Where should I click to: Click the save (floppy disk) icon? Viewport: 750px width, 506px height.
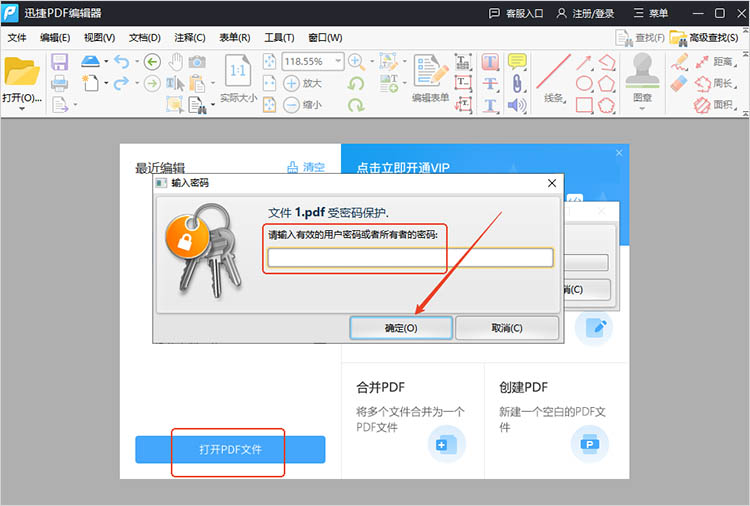(x=60, y=62)
